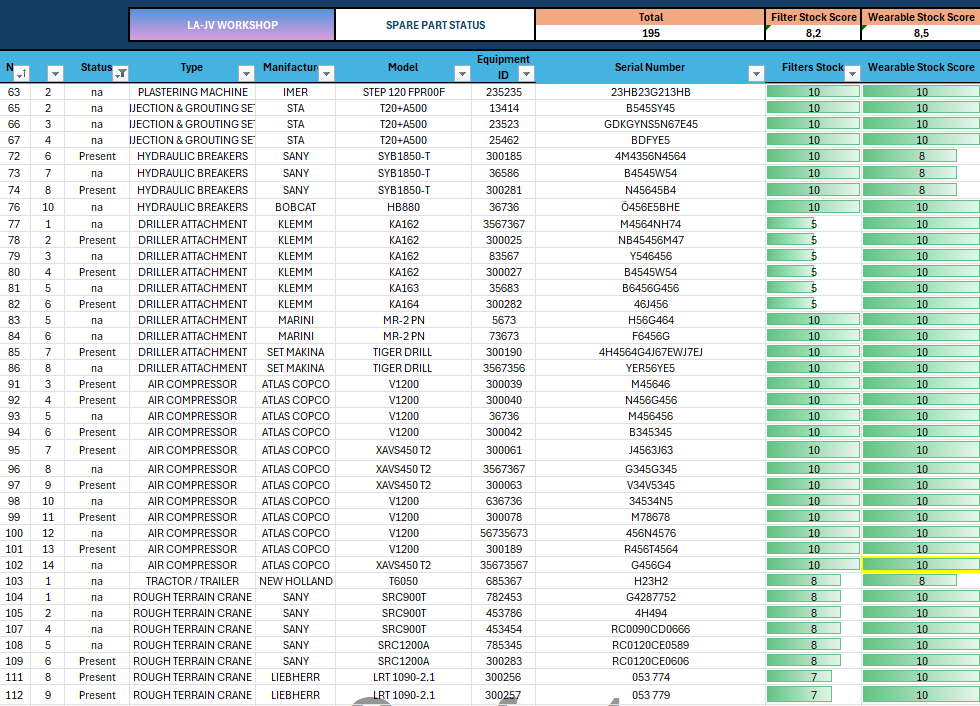The height and width of the screenshot is (706, 980).
Task: Select serial number NB45456M47
Action: tap(651, 240)
